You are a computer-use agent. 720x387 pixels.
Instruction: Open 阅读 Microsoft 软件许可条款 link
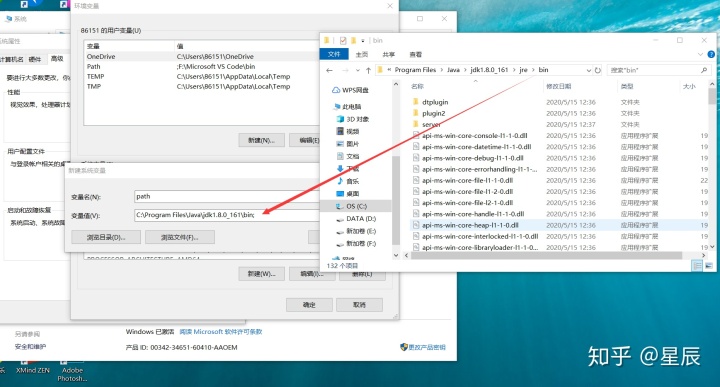coord(221,331)
